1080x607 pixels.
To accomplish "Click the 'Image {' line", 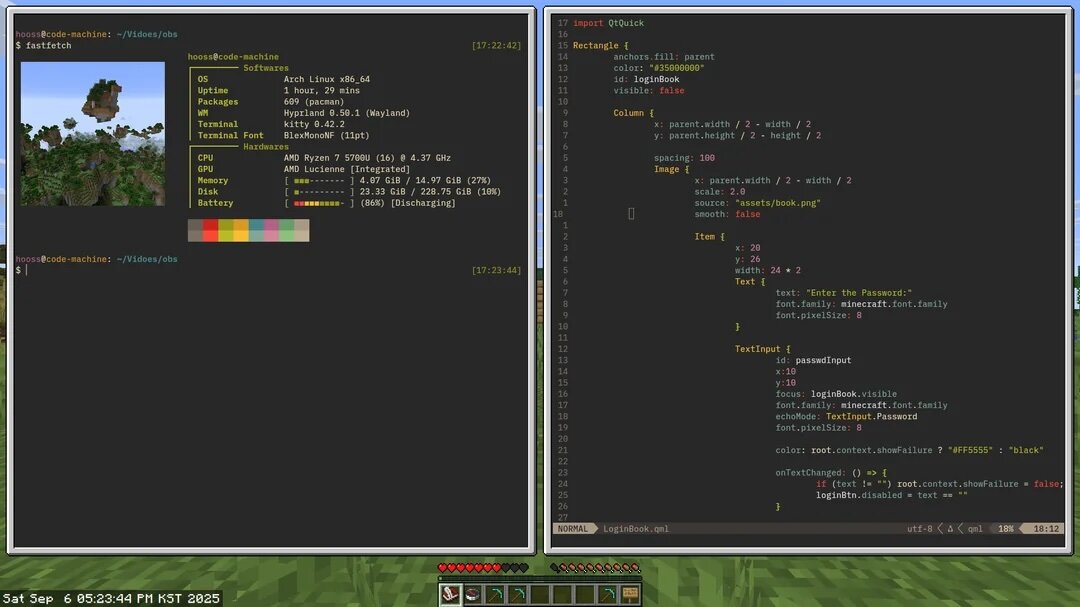I will tap(672, 169).
